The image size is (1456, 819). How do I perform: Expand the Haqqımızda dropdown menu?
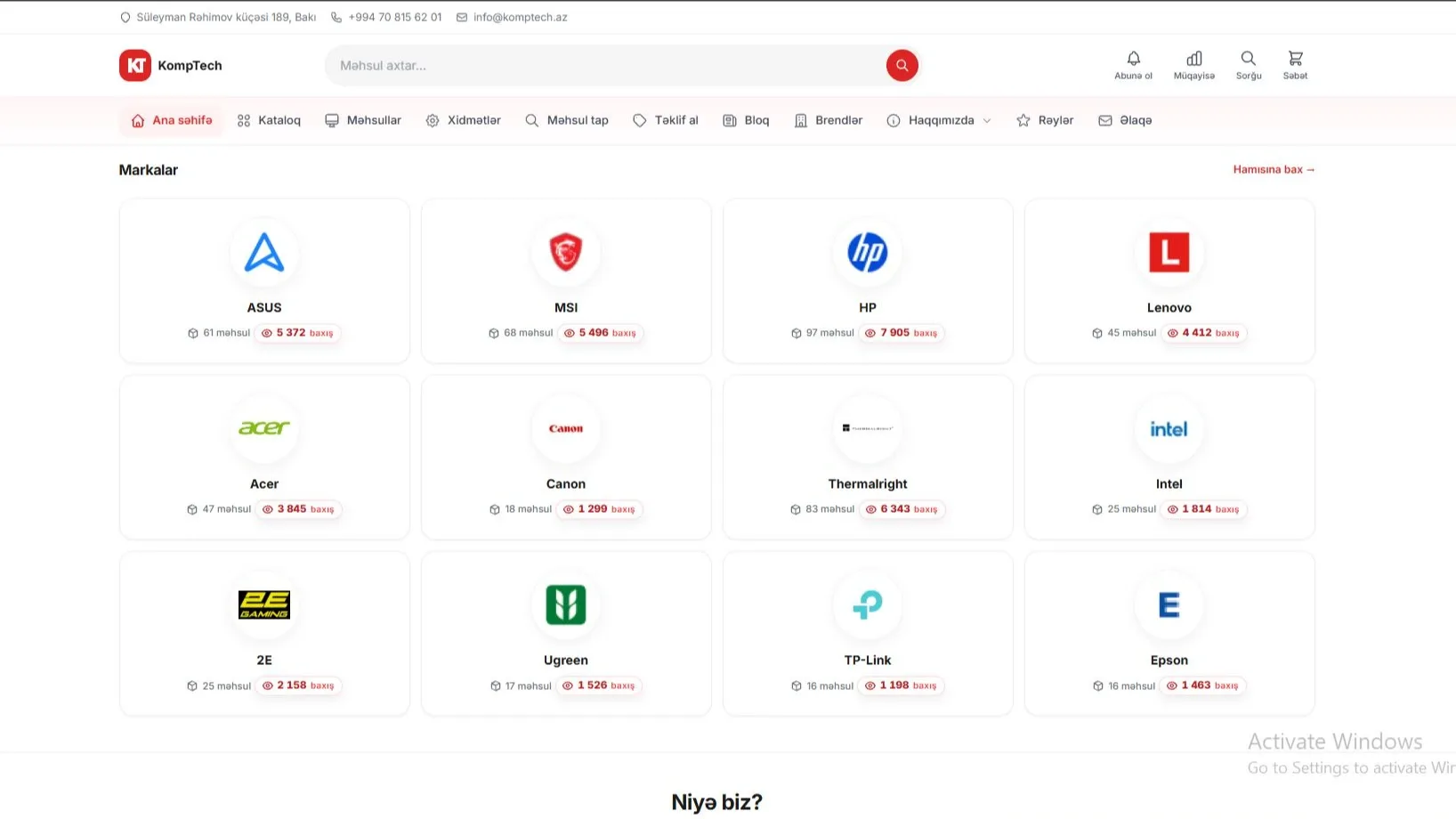(939, 120)
